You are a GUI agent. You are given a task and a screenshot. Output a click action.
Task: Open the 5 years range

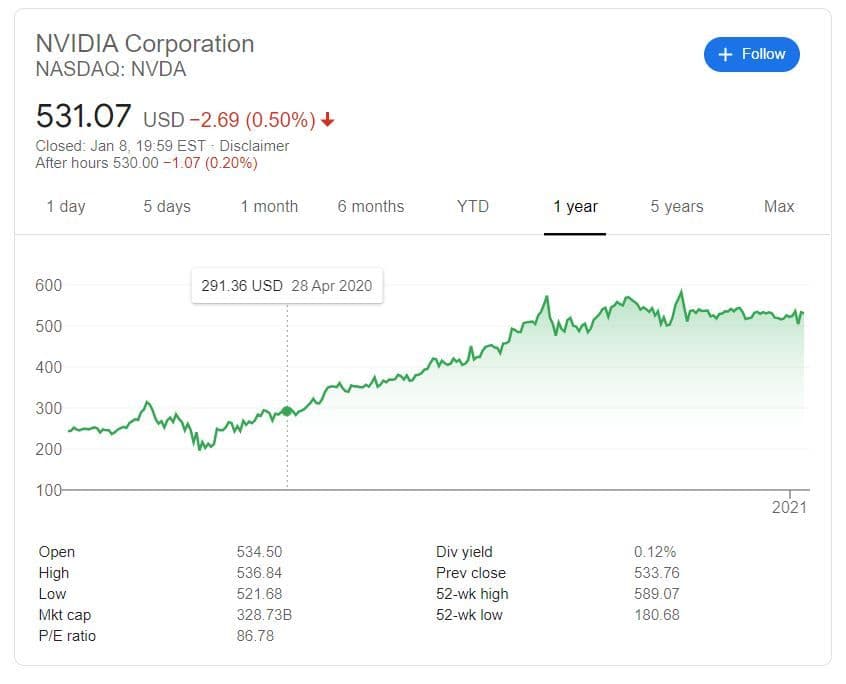point(677,207)
